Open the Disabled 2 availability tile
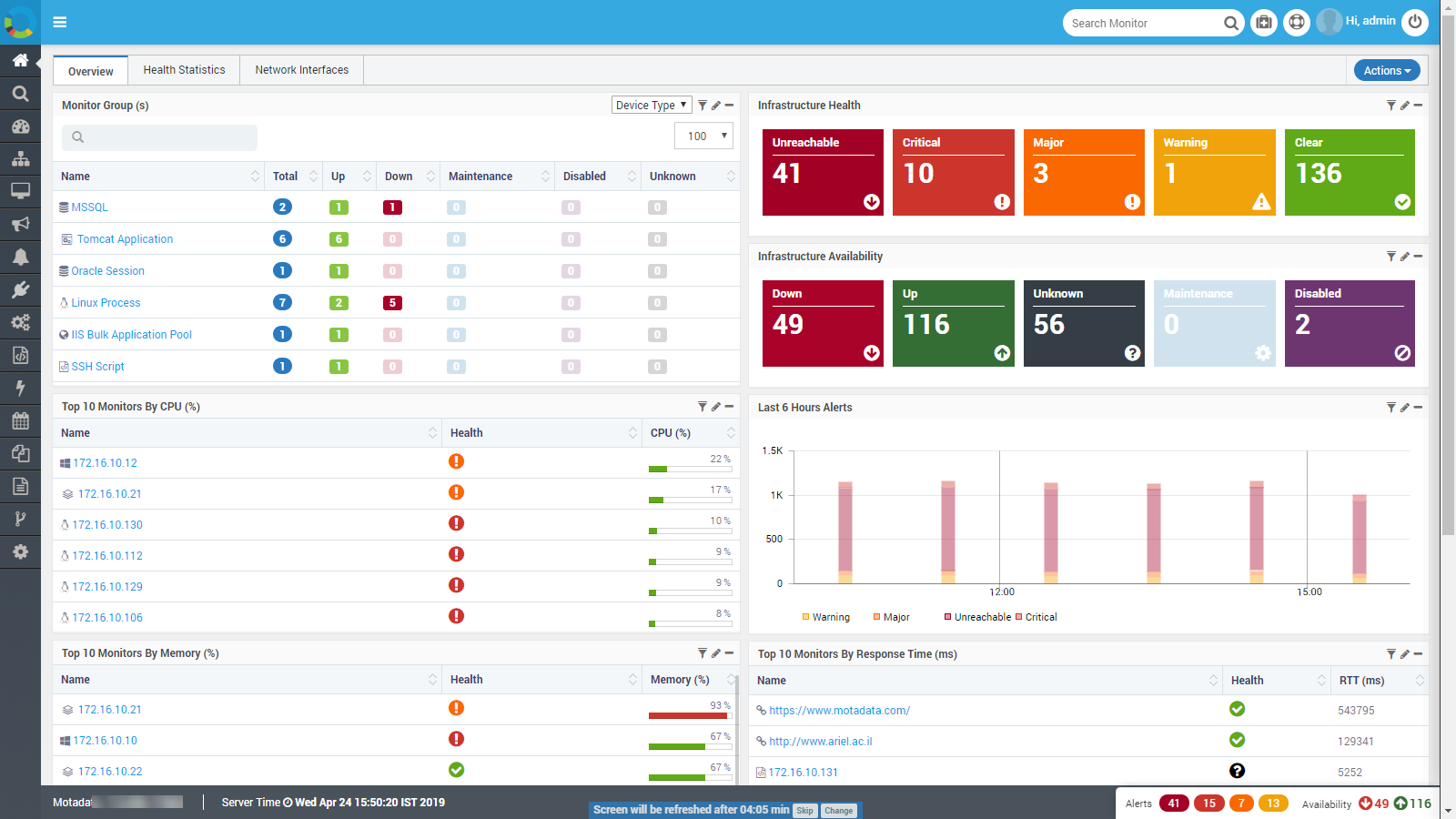 pyautogui.click(x=1350, y=324)
